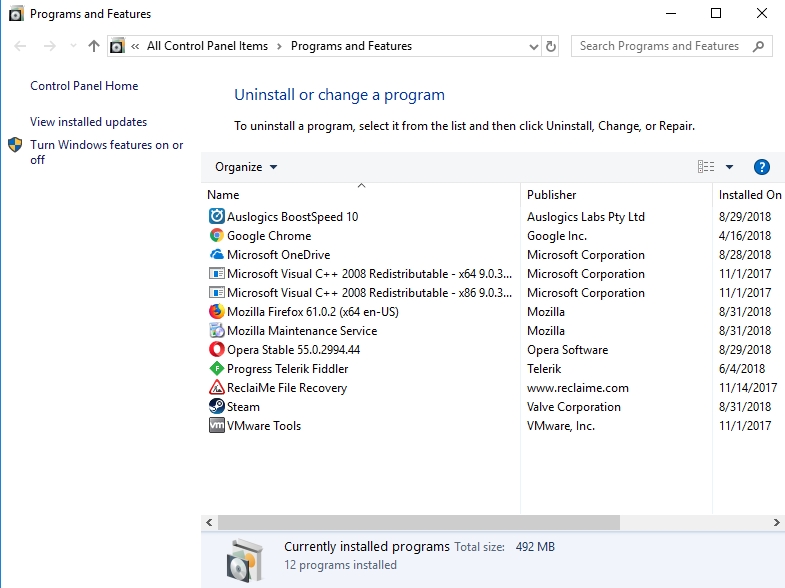Click the refresh button in address bar
Screen dimensions: 785x588
coord(551,46)
